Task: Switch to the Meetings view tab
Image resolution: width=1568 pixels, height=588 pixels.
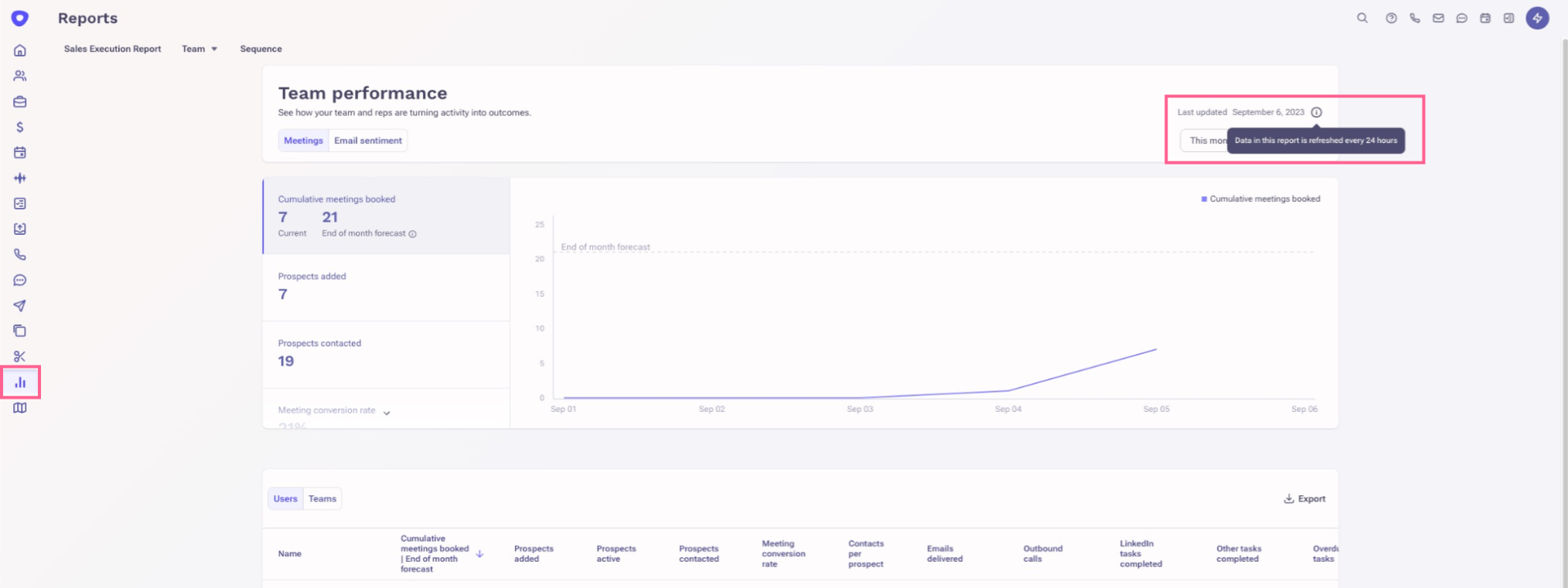Action: point(303,141)
